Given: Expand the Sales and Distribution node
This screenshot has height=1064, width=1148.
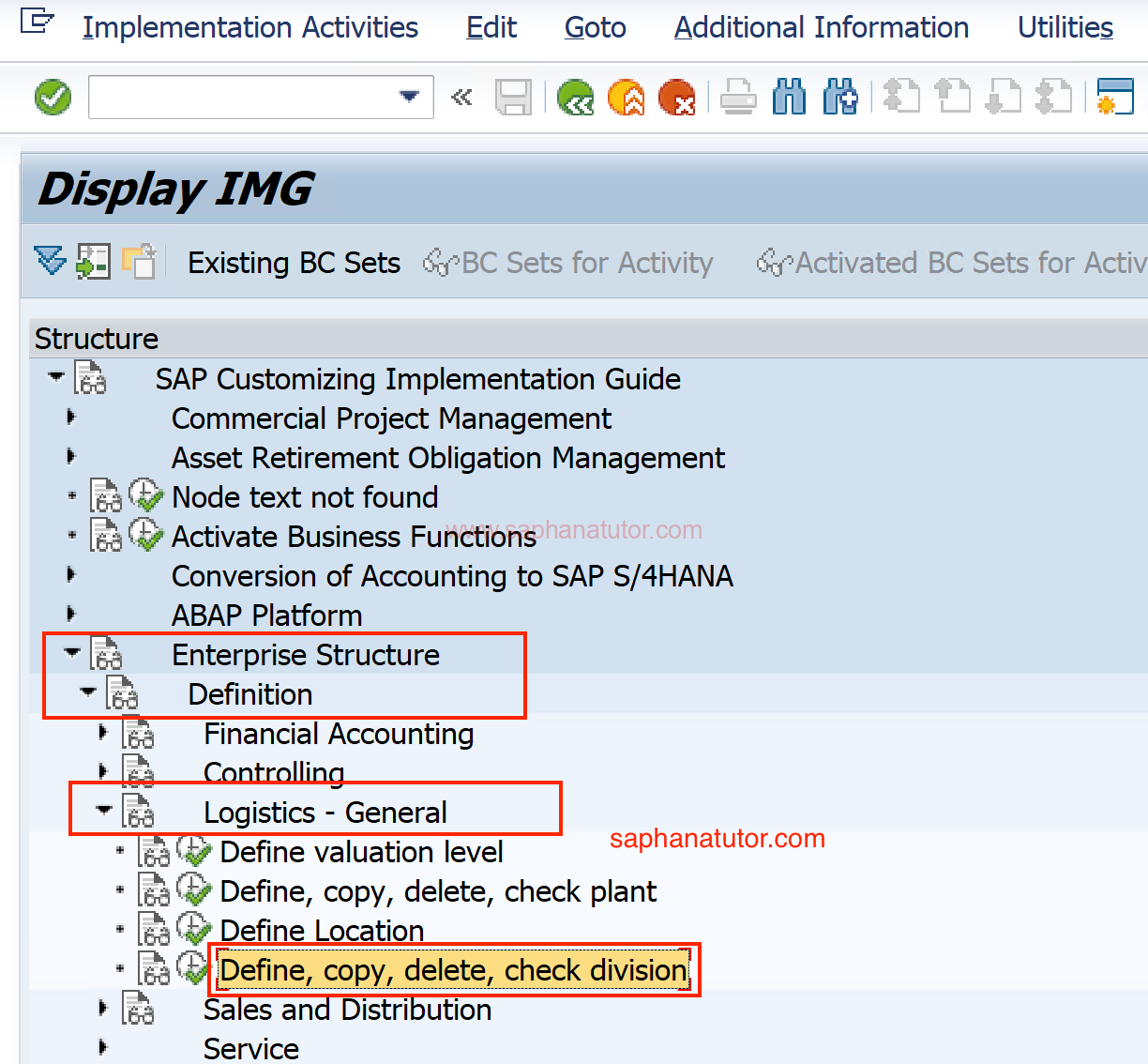Looking at the screenshot, I should click(x=103, y=1008).
